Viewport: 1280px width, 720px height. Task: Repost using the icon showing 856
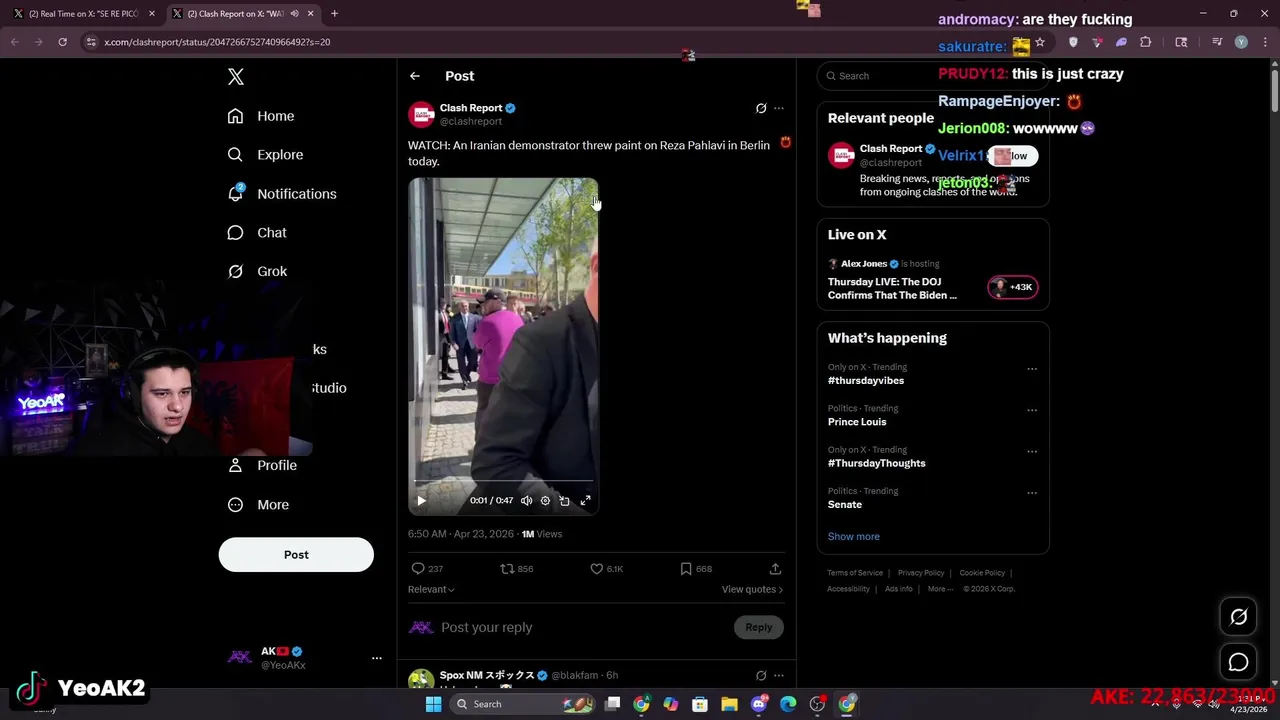pos(517,569)
